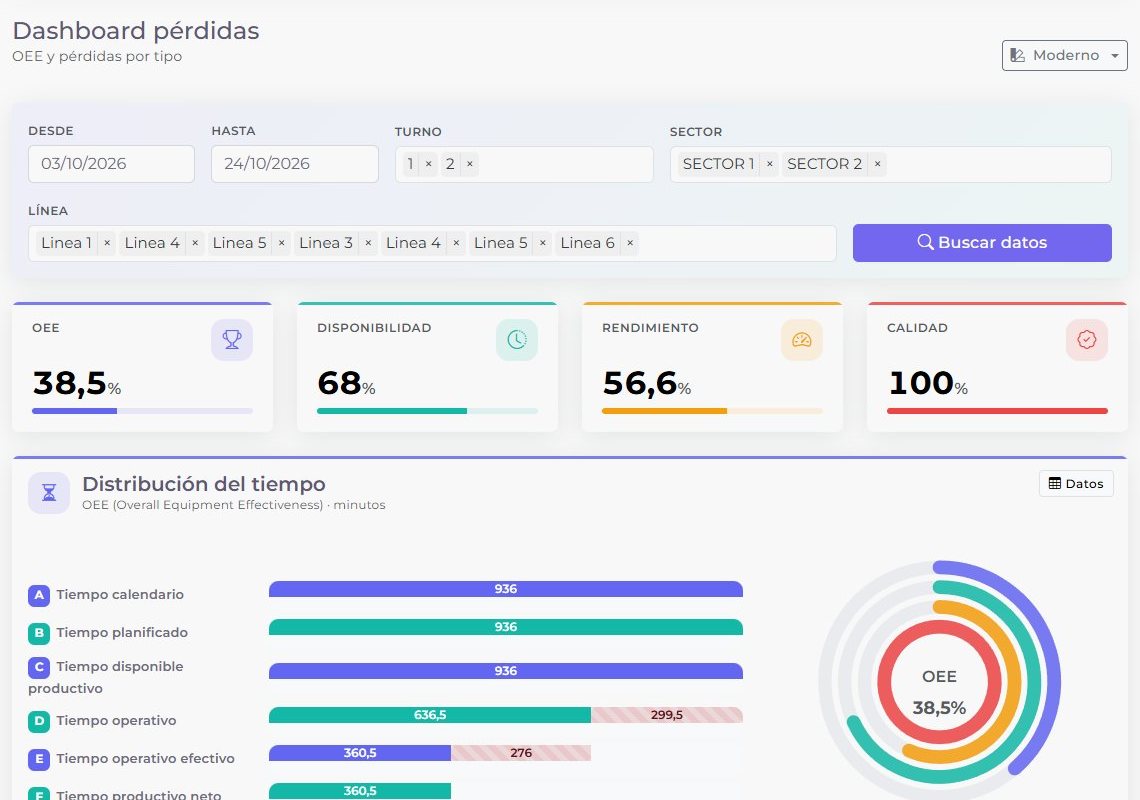Click the OEE trophy icon
Viewport: 1140px width, 800px height.
(x=232, y=340)
